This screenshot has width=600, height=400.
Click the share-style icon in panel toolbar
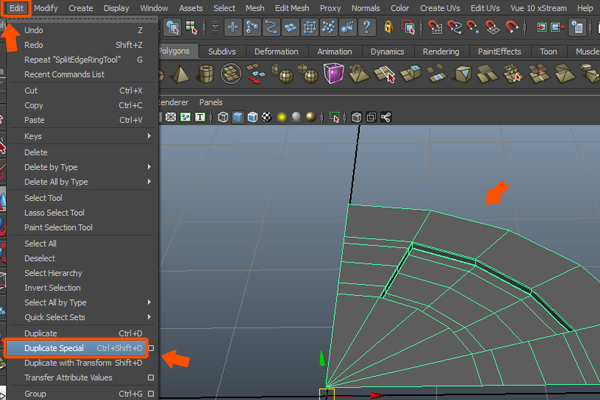pyautogui.click(x=387, y=117)
